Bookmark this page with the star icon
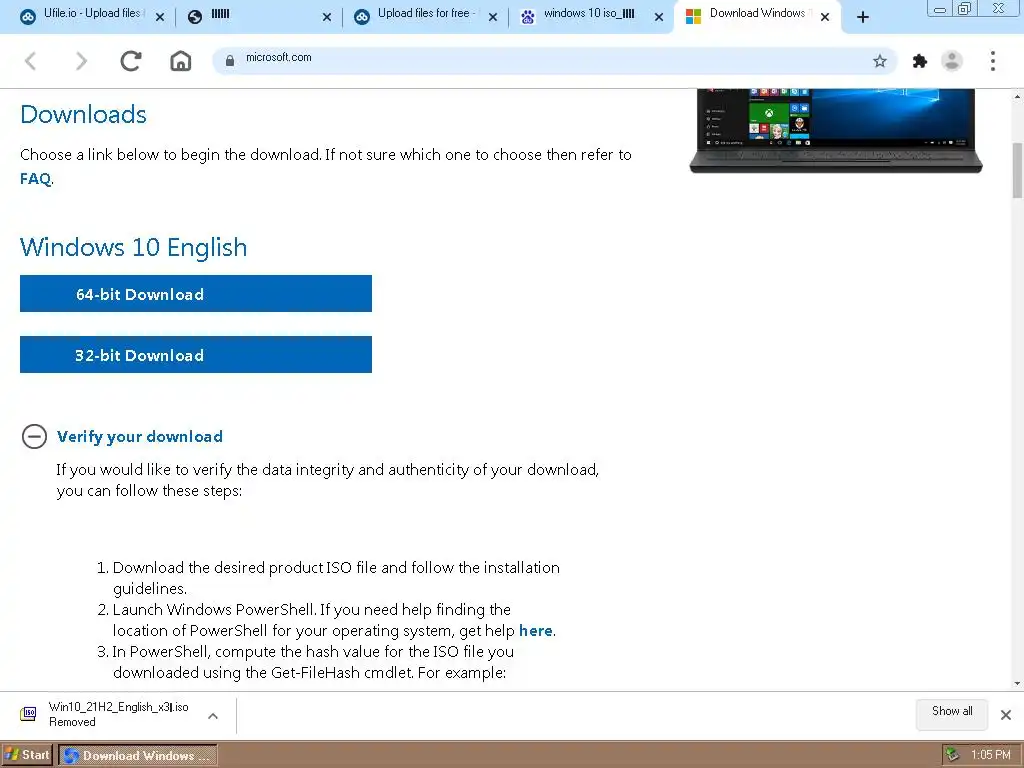1024x768 pixels. pyautogui.click(x=880, y=61)
